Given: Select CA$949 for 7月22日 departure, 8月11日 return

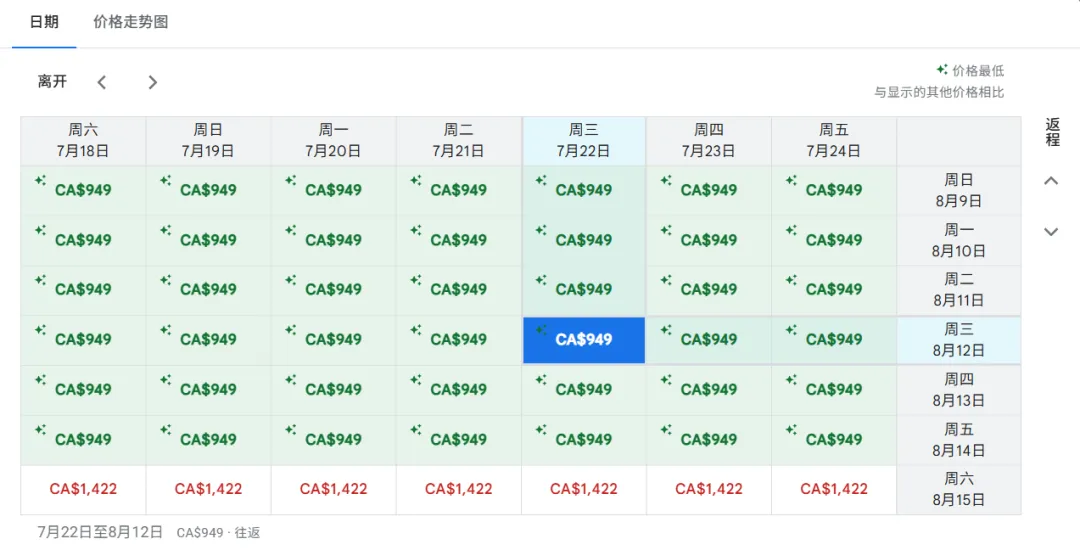Looking at the screenshot, I should point(584,290).
